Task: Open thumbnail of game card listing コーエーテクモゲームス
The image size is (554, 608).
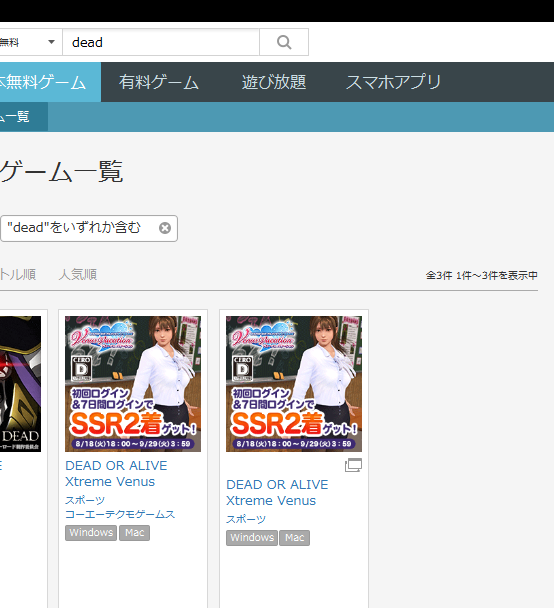Action: click(133, 384)
